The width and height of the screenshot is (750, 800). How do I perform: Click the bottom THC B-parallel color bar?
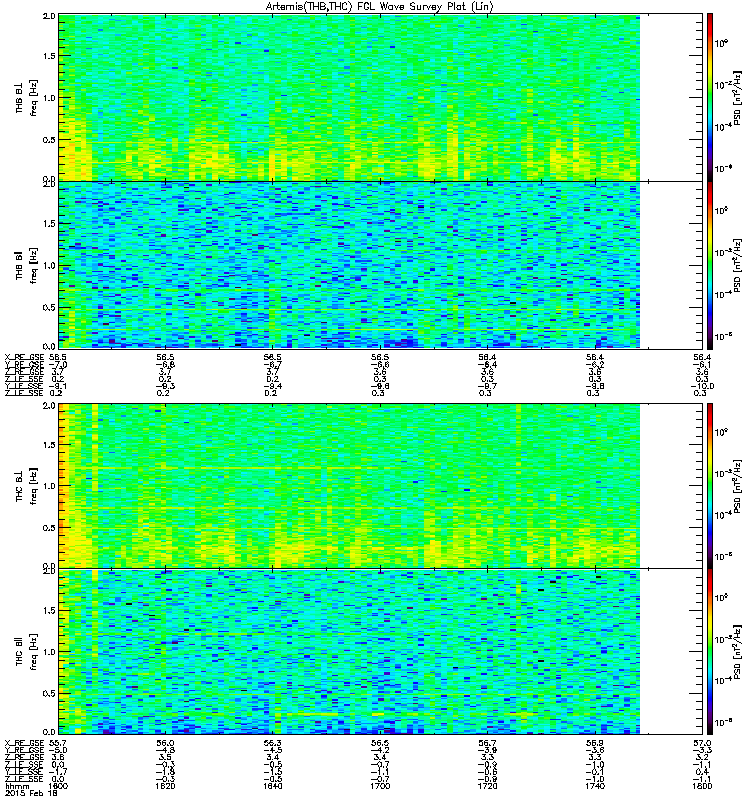point(710,652)
